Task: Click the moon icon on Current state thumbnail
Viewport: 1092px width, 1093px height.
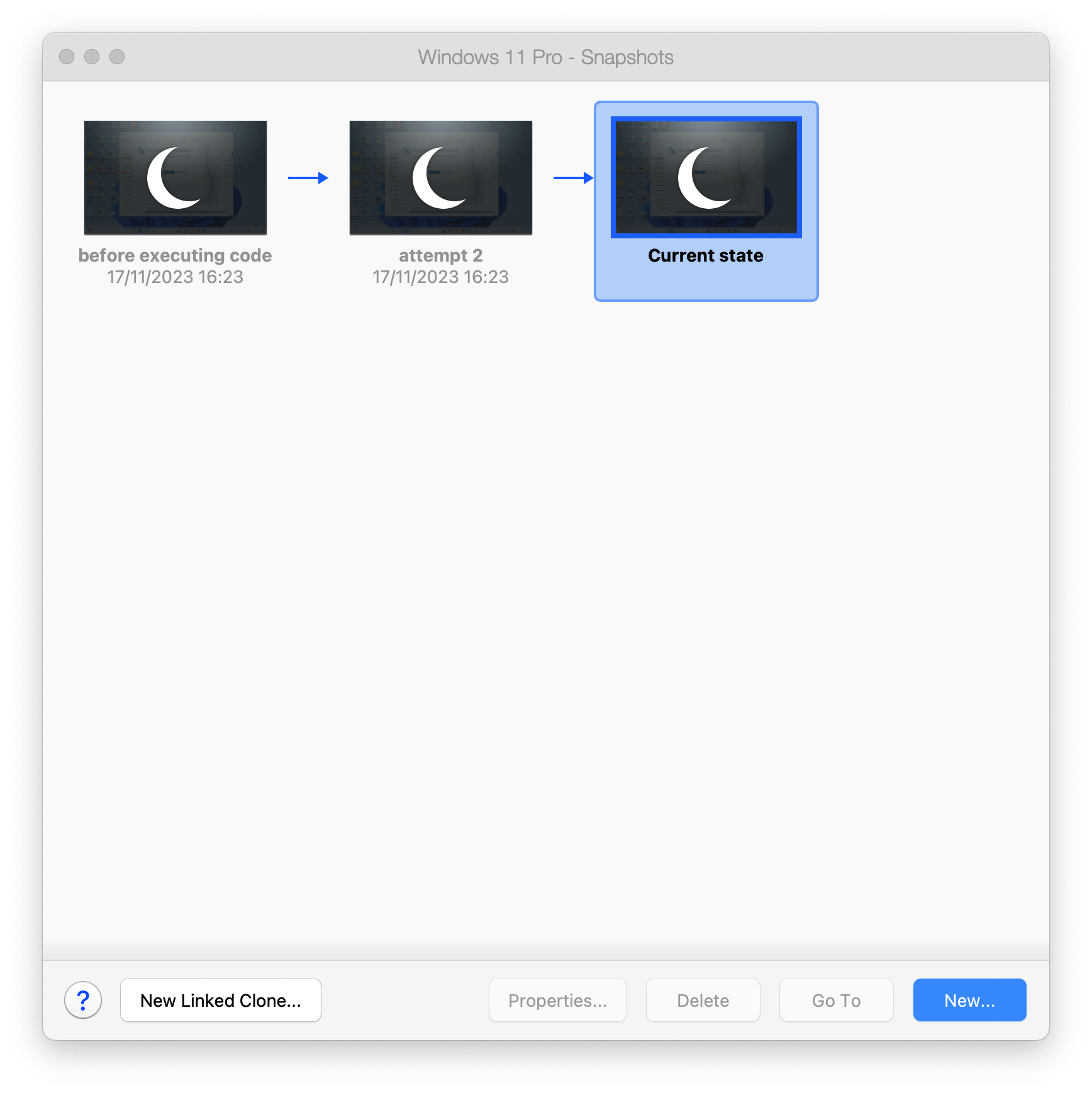Action: click(702, 178)
